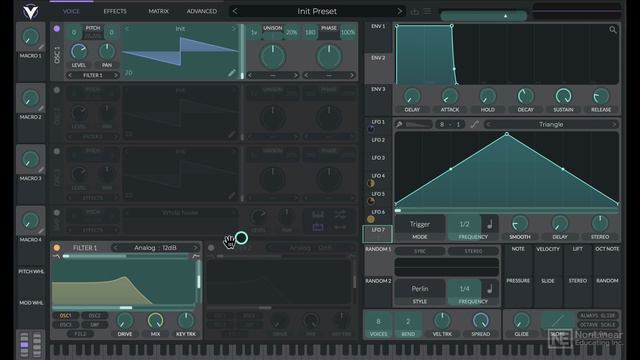Toggle the Filter 1 power button

[57, 248]
